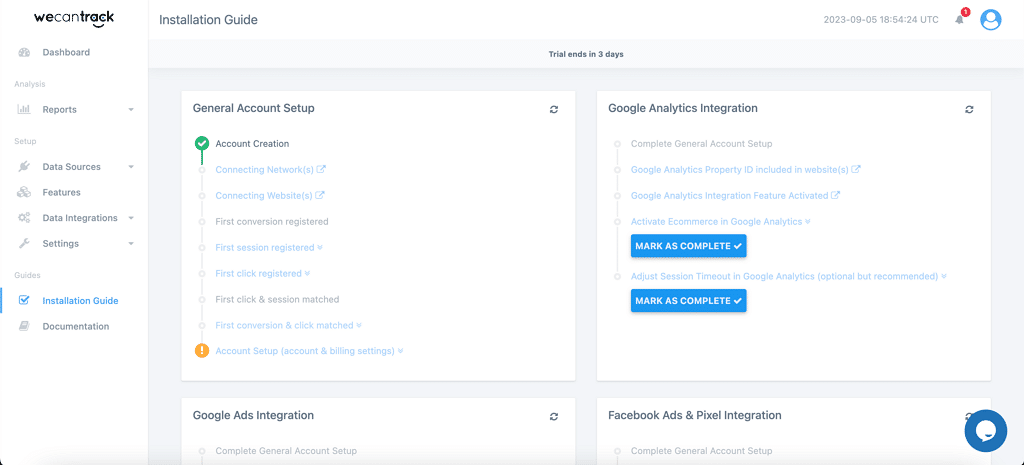Click the green Account Creation checkmark

pyautogui.click(x=202, y=144)
